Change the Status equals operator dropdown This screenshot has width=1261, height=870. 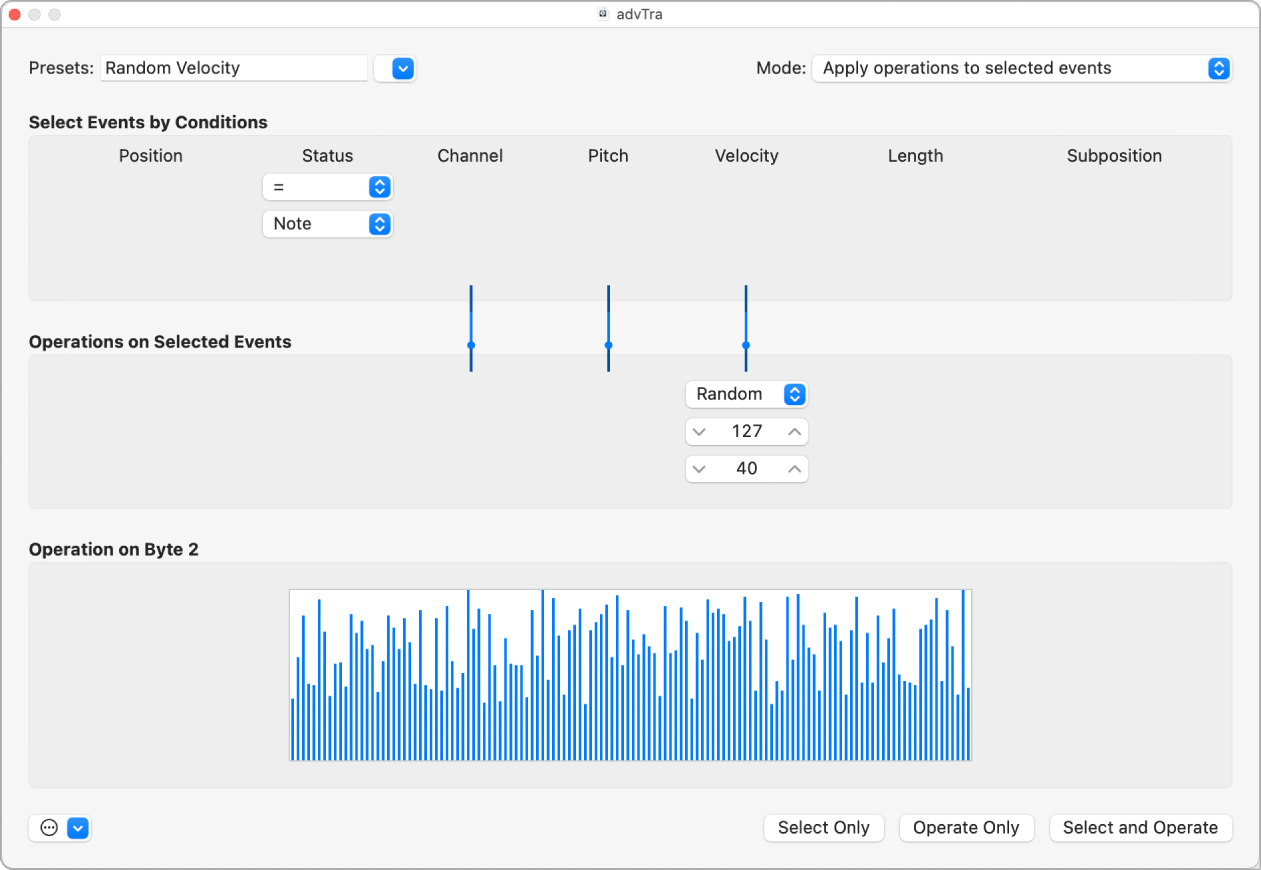click(327, 187)
